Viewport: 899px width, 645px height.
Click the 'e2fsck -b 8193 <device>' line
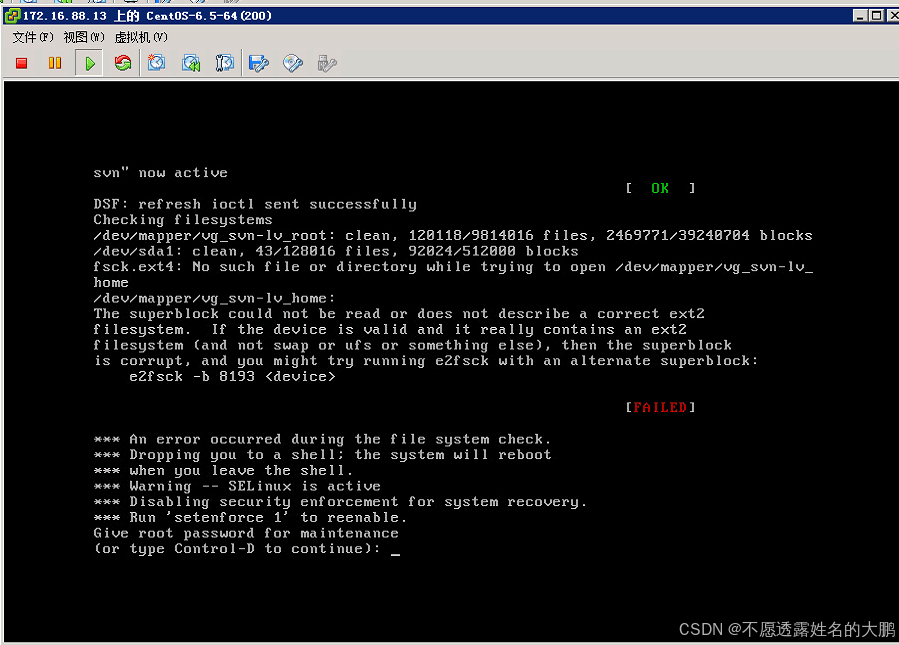pos(232,377)
